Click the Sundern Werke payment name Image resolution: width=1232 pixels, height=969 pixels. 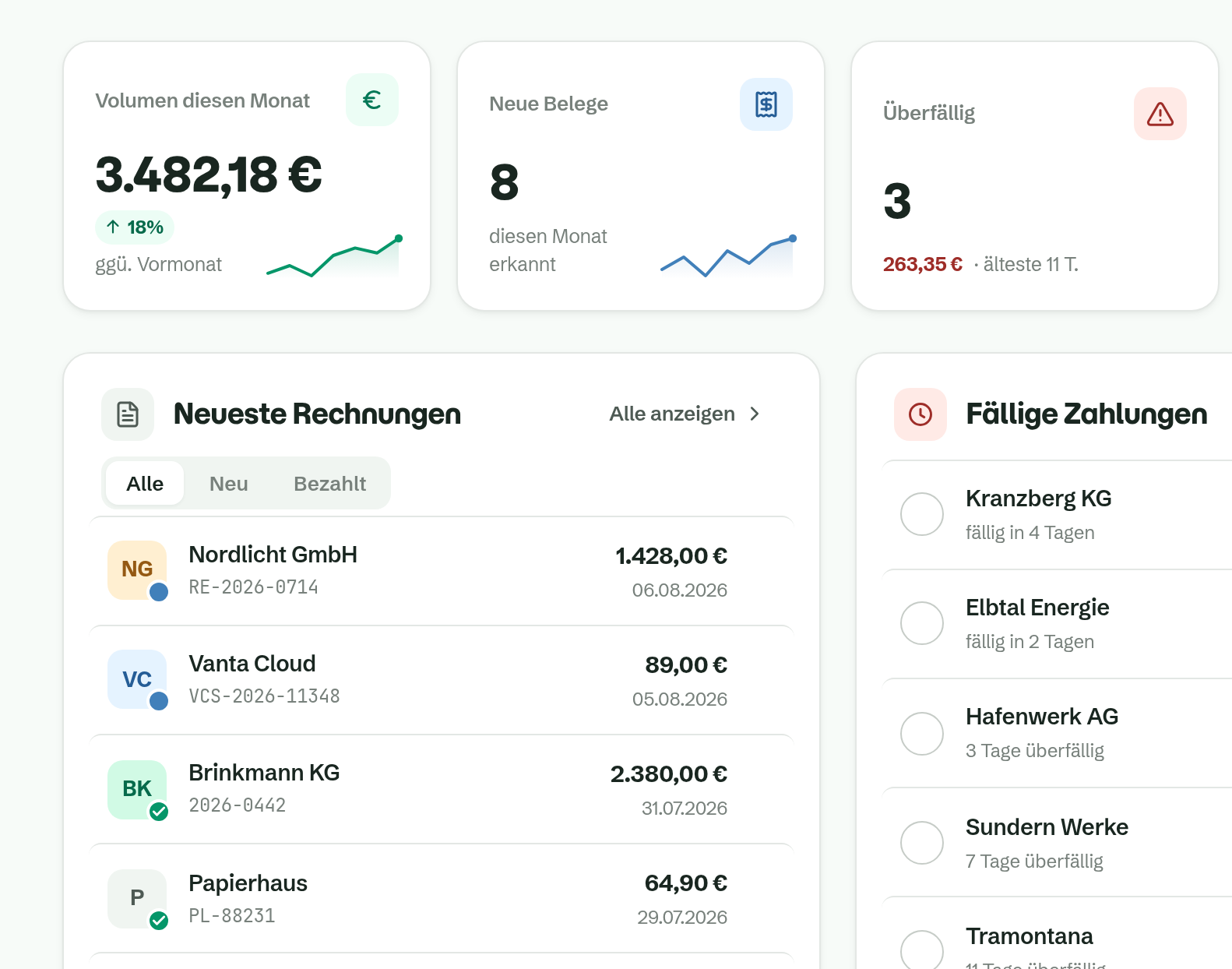[1047, 827]
